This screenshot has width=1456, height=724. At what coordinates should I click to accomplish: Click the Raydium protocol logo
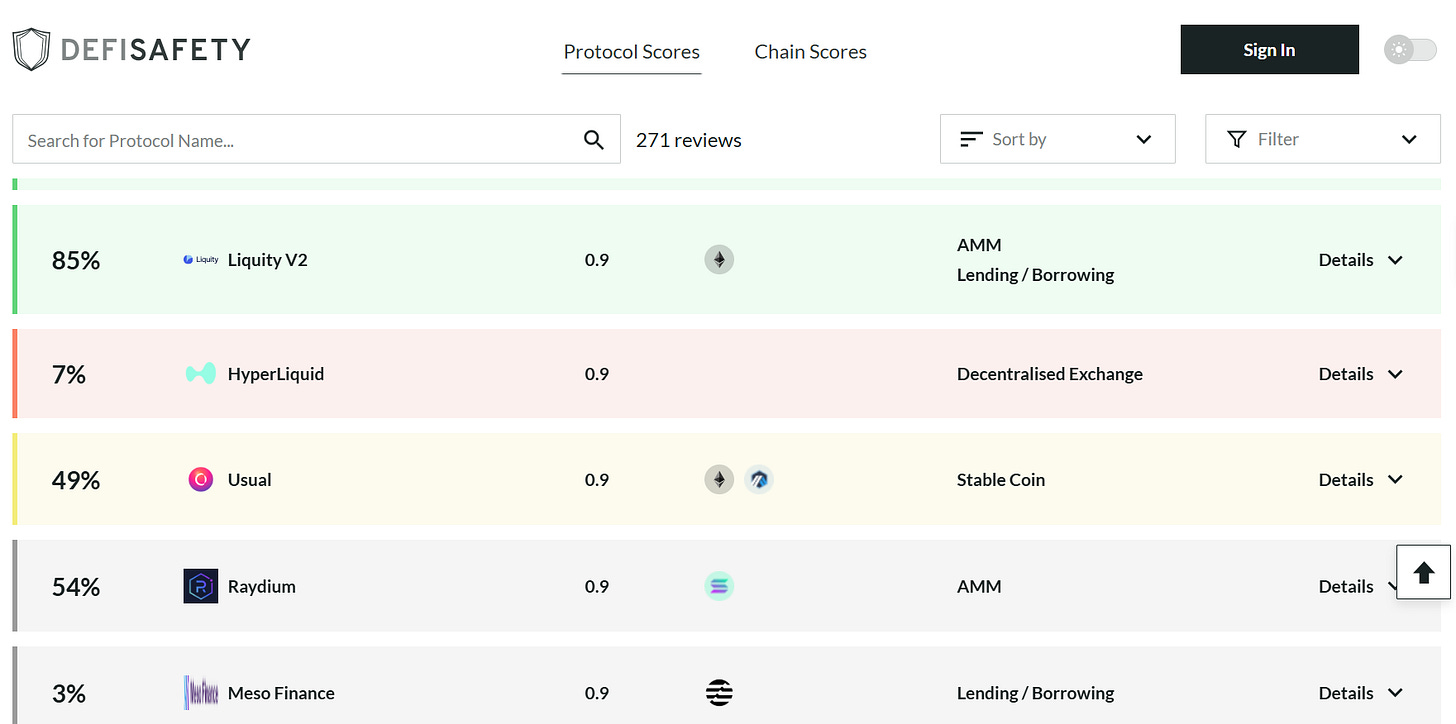pos(200,586)
